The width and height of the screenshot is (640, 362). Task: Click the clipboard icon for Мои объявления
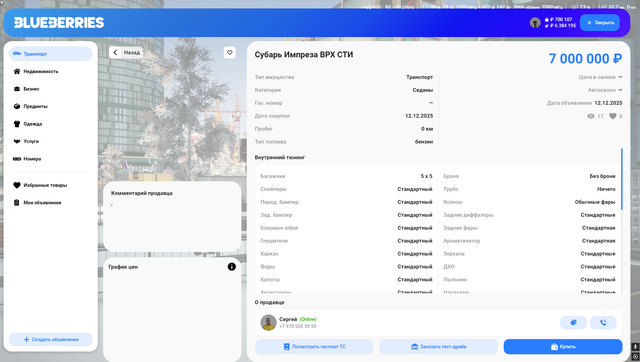[x=17, y=203]
